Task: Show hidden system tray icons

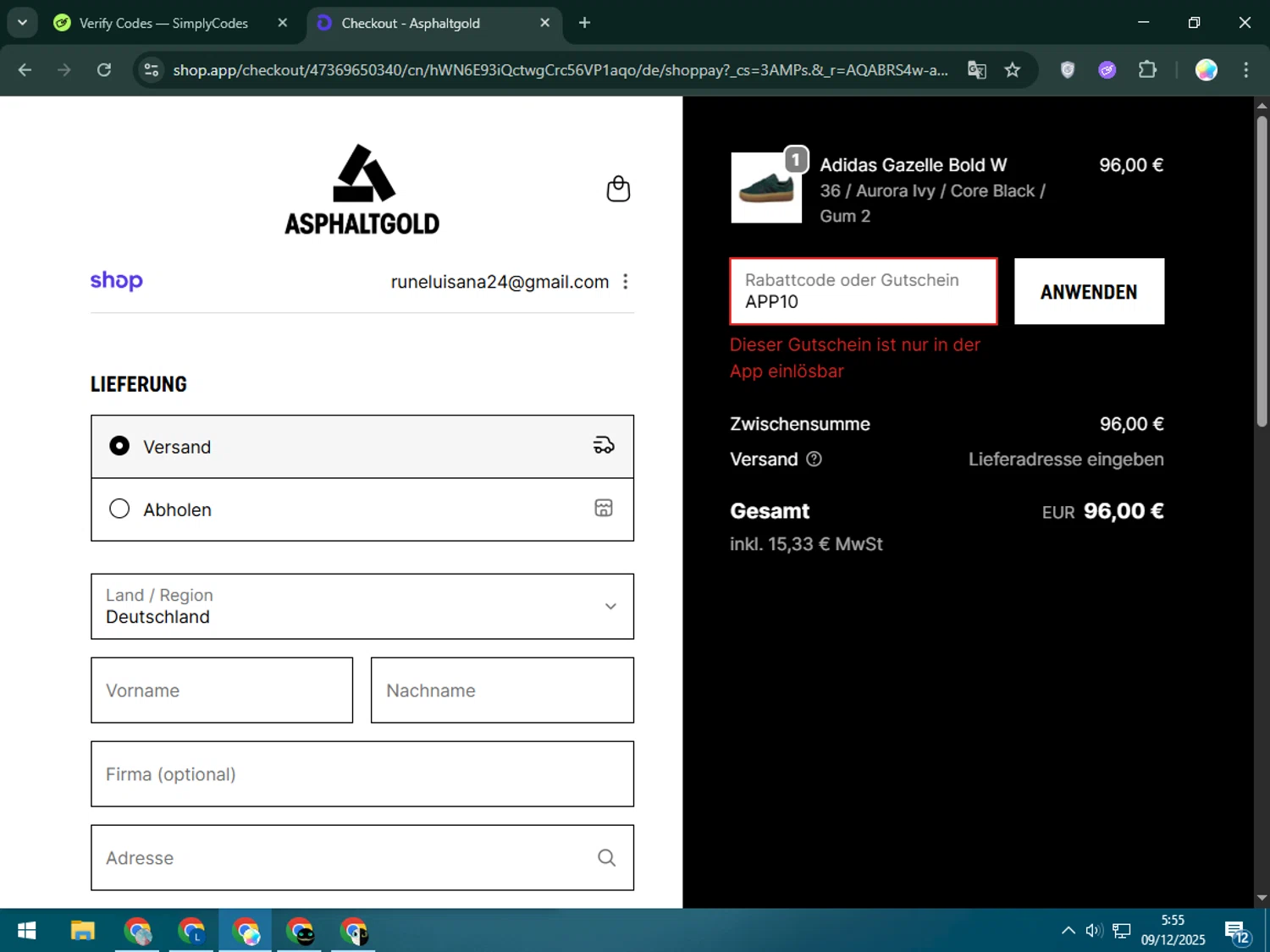Action: click(x=1068, y=931)
